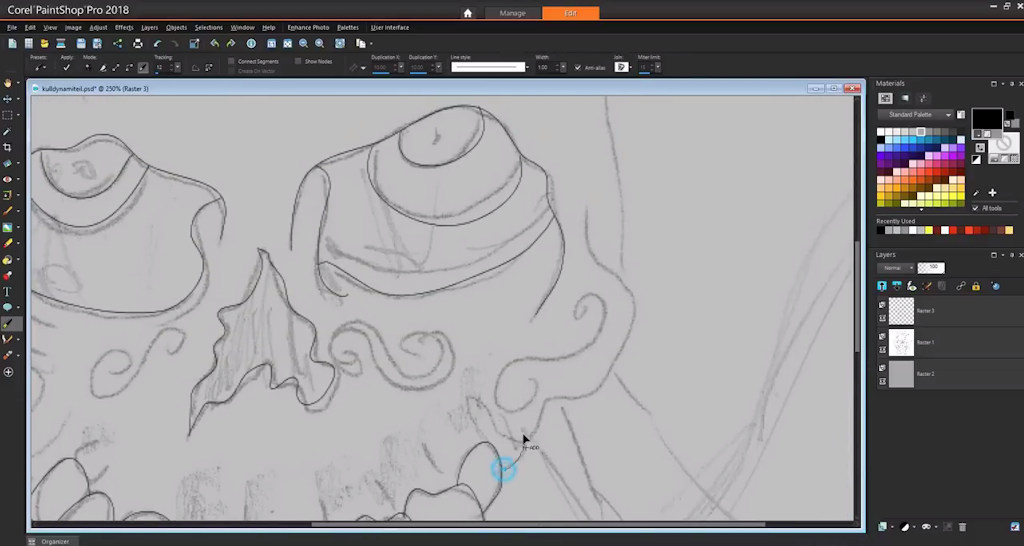
Task: Pick the yellow recently used swatch
Action: pyautogui.click(x=929, y=231)
